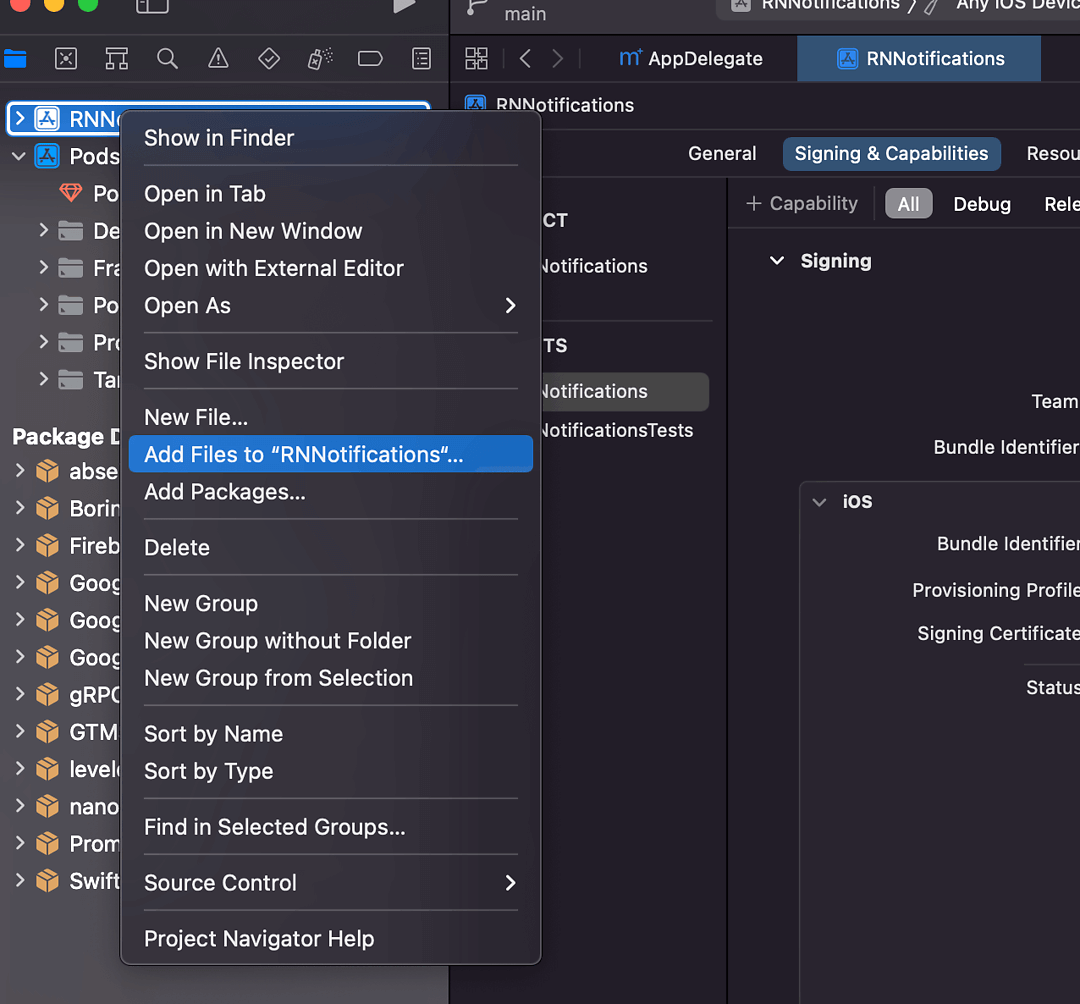
Task: Open the Report navigator list icon
Action: pos(421,58)
